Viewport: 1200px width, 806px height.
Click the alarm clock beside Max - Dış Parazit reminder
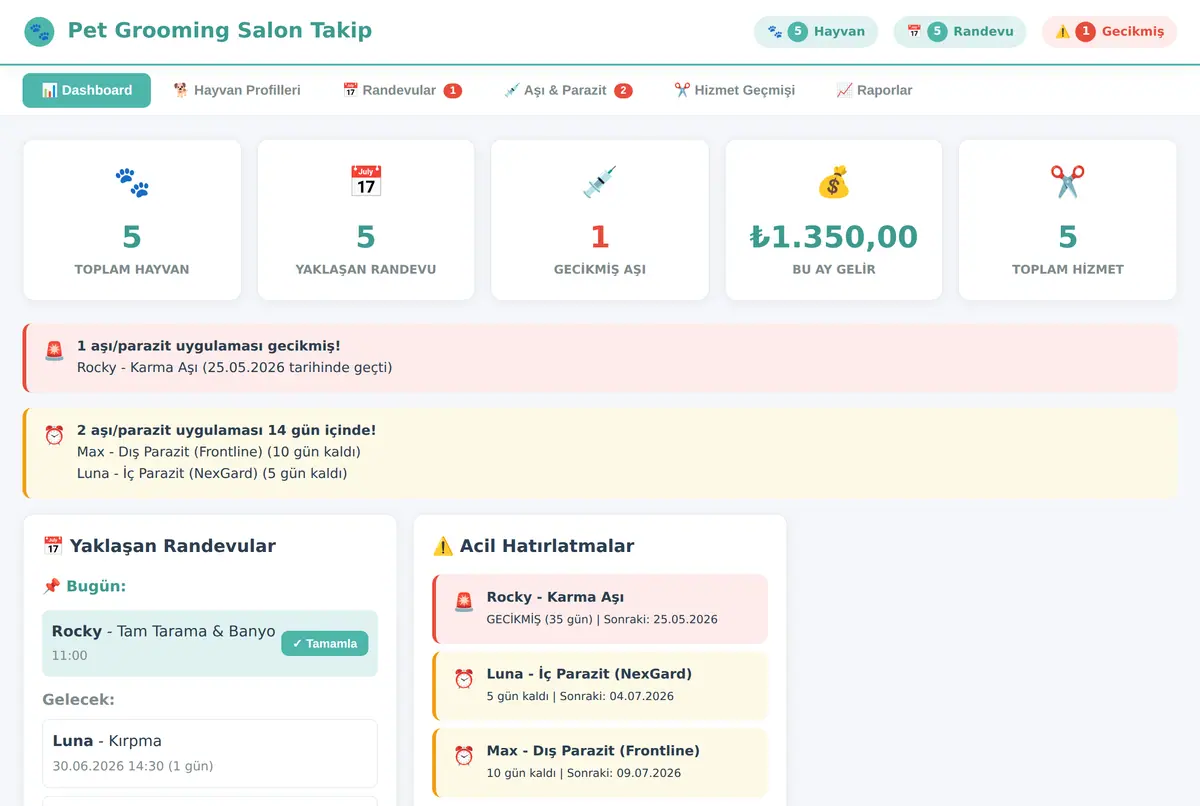464,756
